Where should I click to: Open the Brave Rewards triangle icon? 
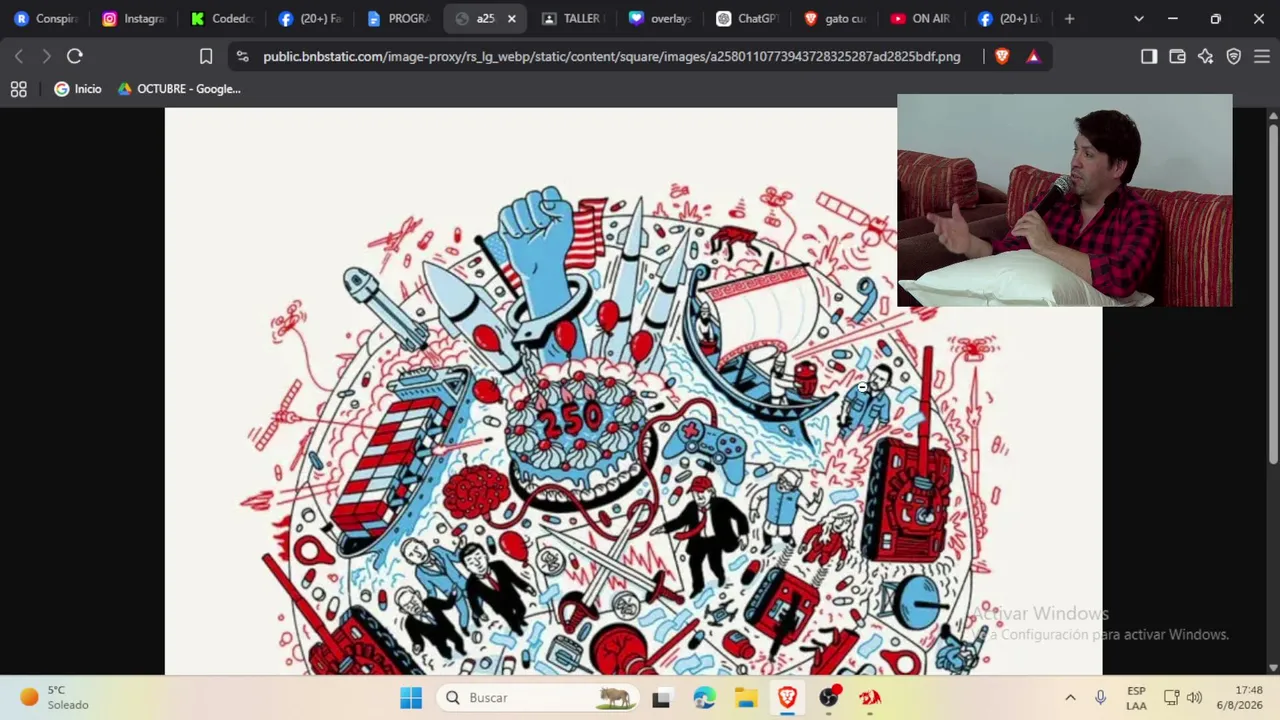click(x=1033, y=56)
